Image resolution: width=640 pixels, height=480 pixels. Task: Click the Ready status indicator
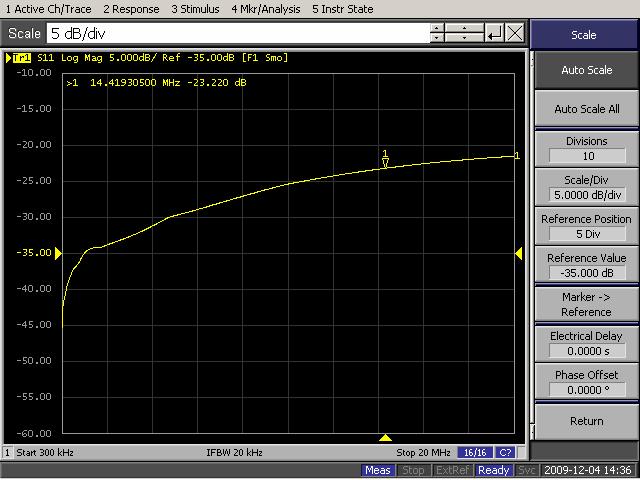[493, 471]
